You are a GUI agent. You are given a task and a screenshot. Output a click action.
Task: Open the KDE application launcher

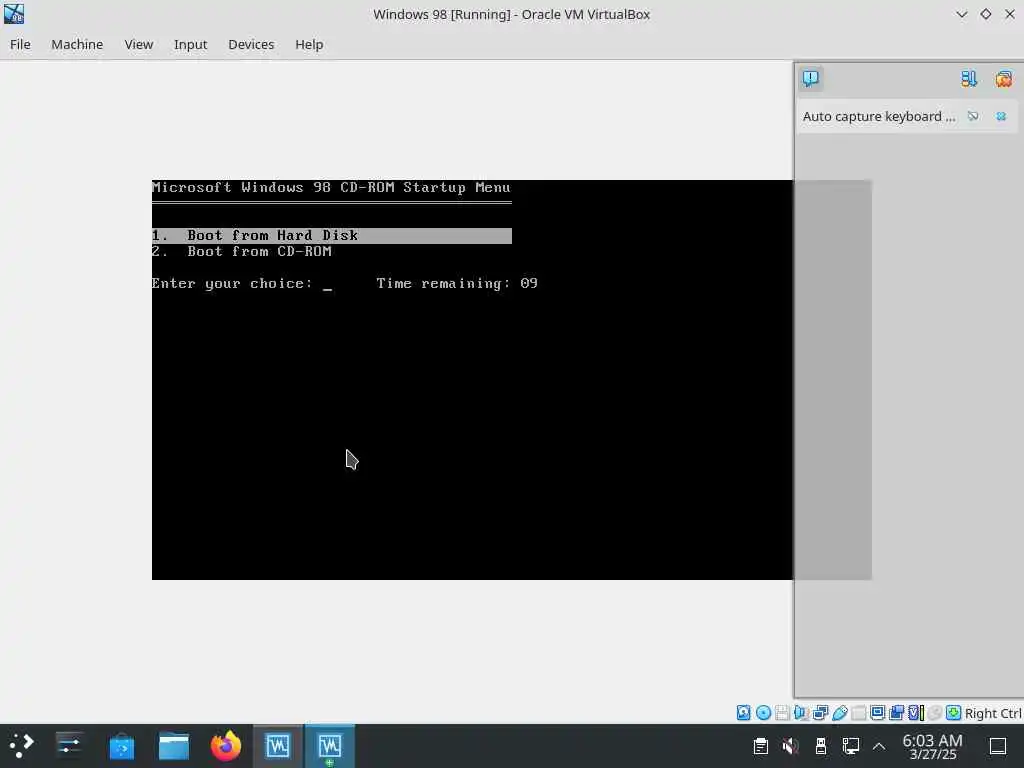point(21,745)
